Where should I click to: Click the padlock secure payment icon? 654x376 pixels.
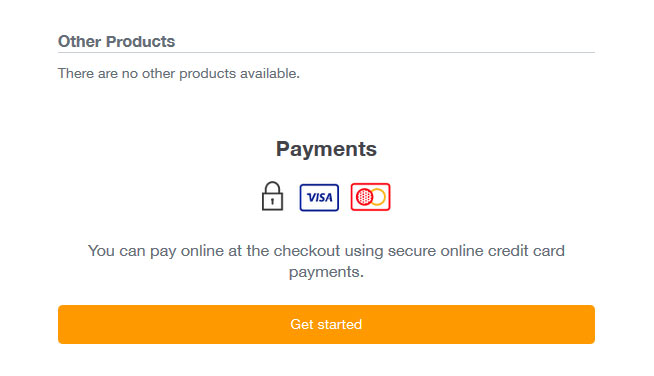click(x=272, y=196)
